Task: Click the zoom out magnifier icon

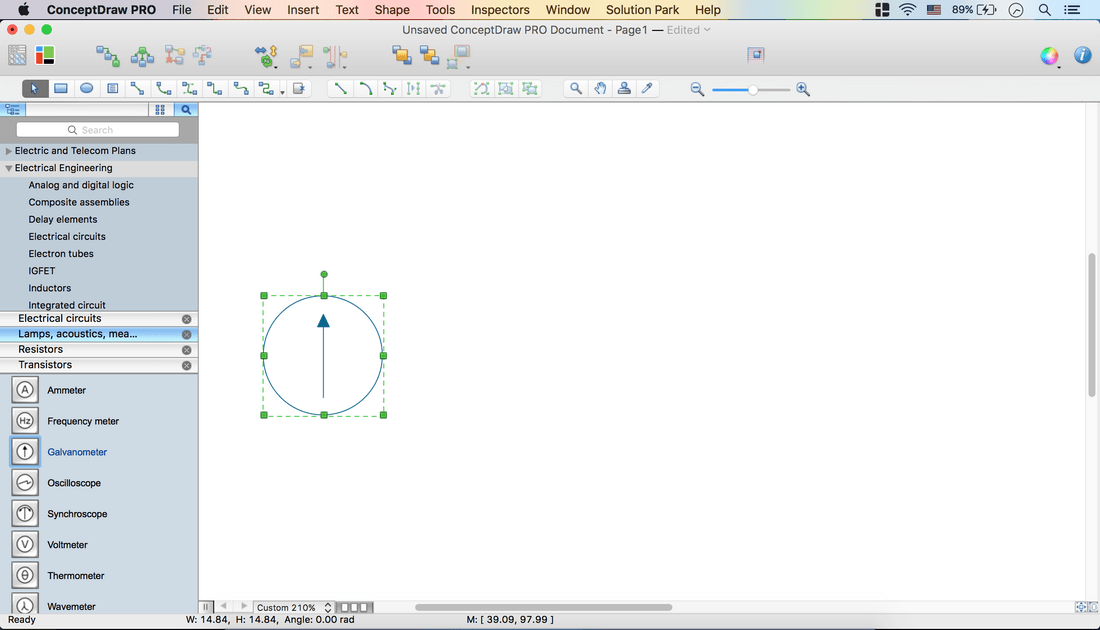Action: [x=697, y=90]
